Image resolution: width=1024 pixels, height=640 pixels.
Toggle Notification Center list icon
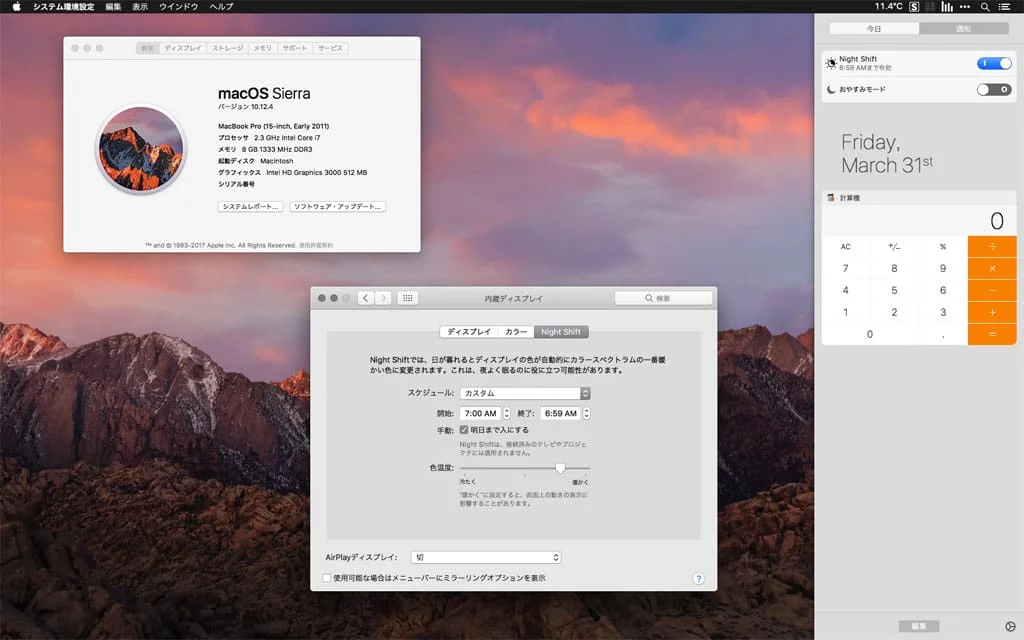coord(1004,7)
